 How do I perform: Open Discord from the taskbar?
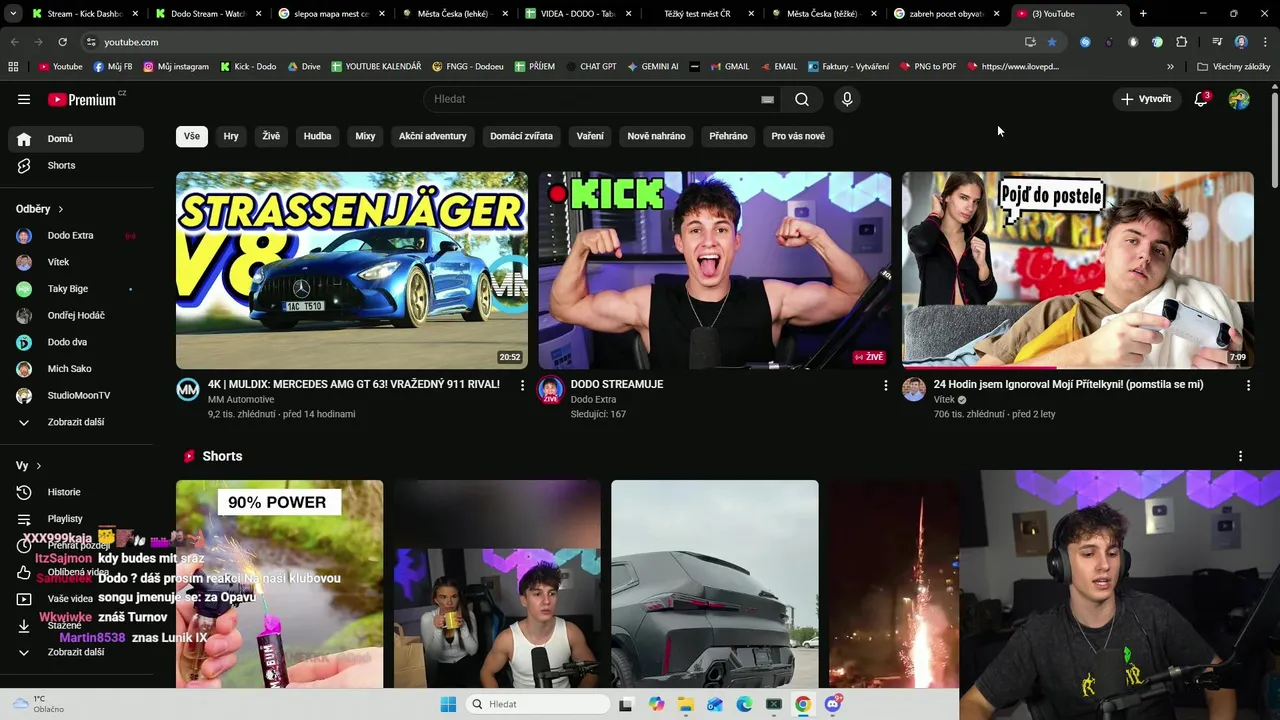(833, 704)
